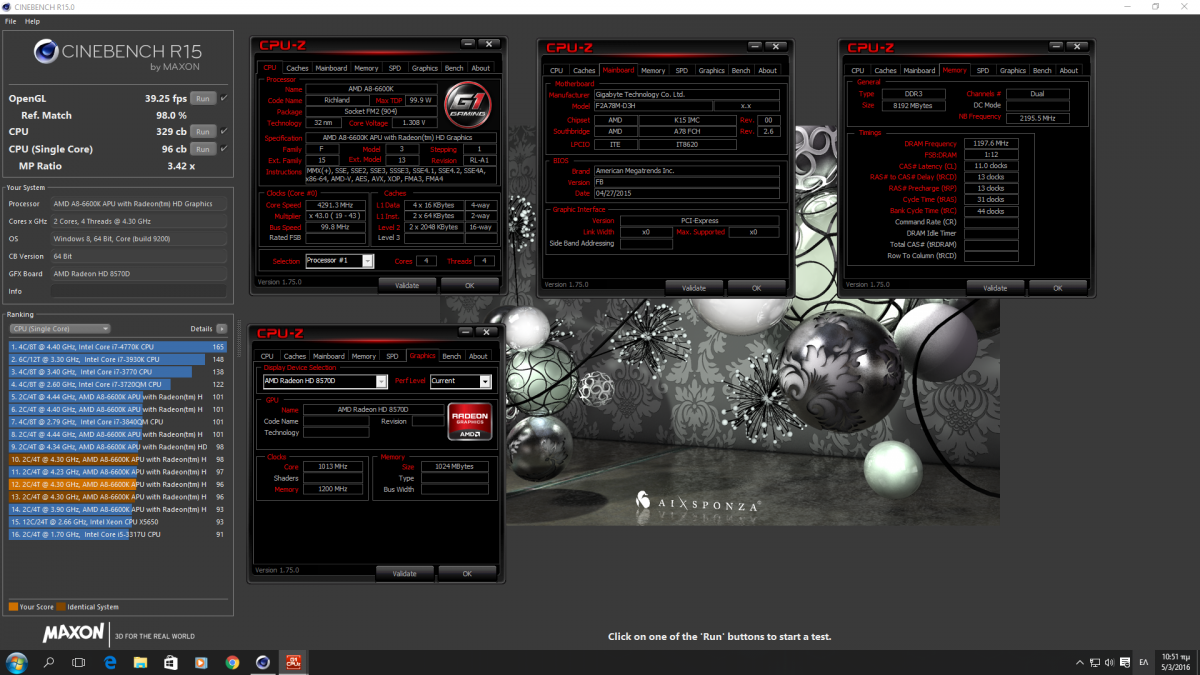
Task: Click the CB Version field showing 64 Bit
Action: [140, 256]
